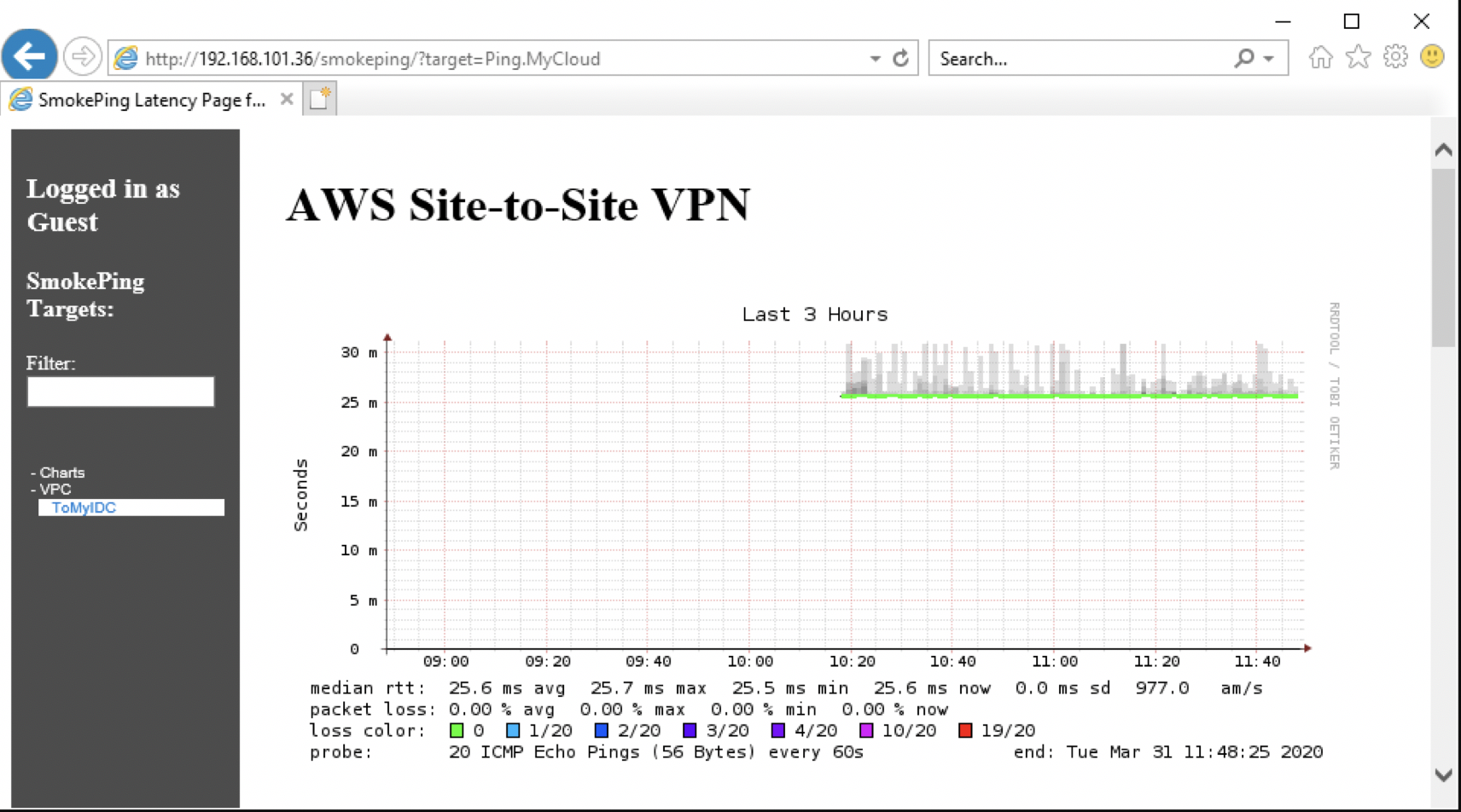The image size is (1461, 812).
Task: Open the Charts entry in targets list
Action: coord(62,473)
